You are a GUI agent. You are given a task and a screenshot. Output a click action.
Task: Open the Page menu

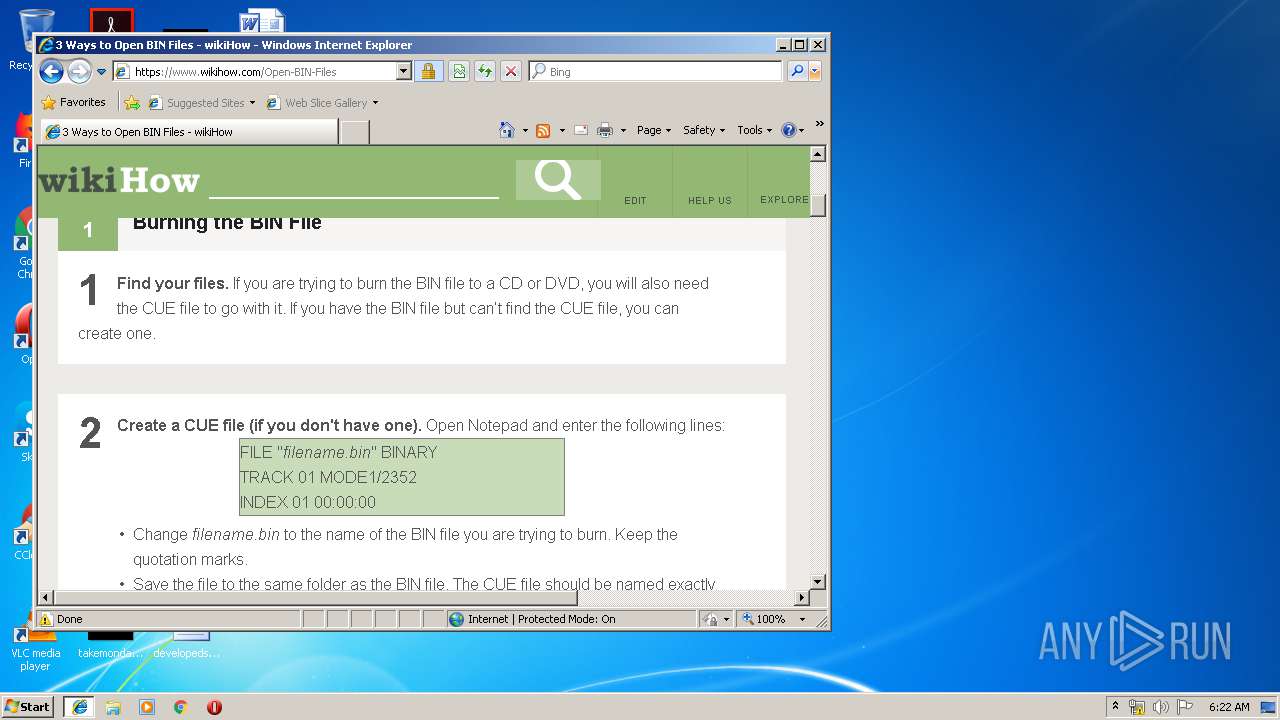coord(654,130)
